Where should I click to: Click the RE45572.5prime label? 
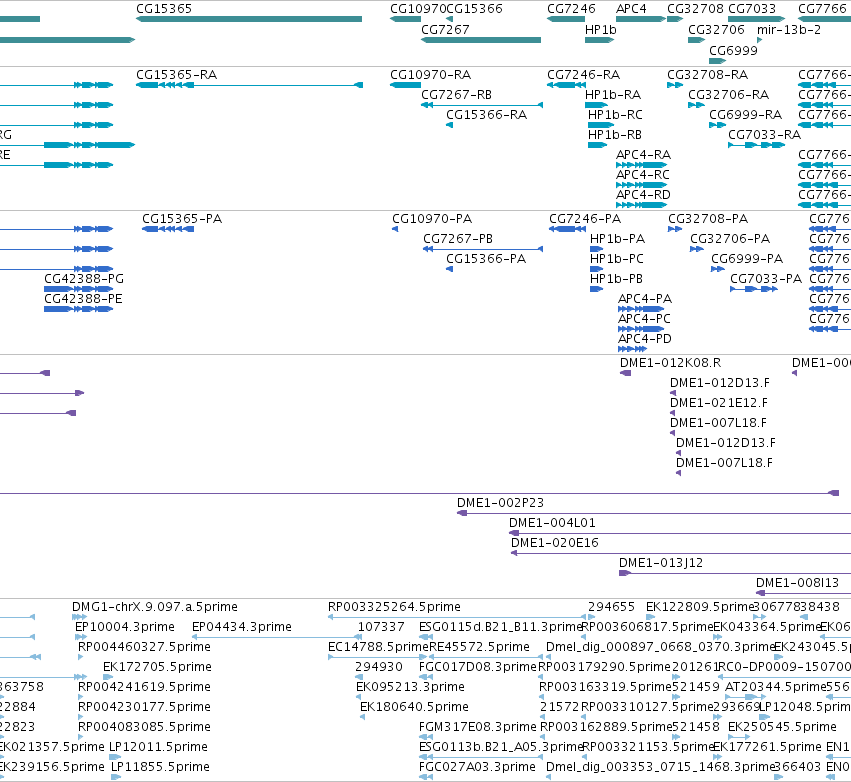pos(479,647)
